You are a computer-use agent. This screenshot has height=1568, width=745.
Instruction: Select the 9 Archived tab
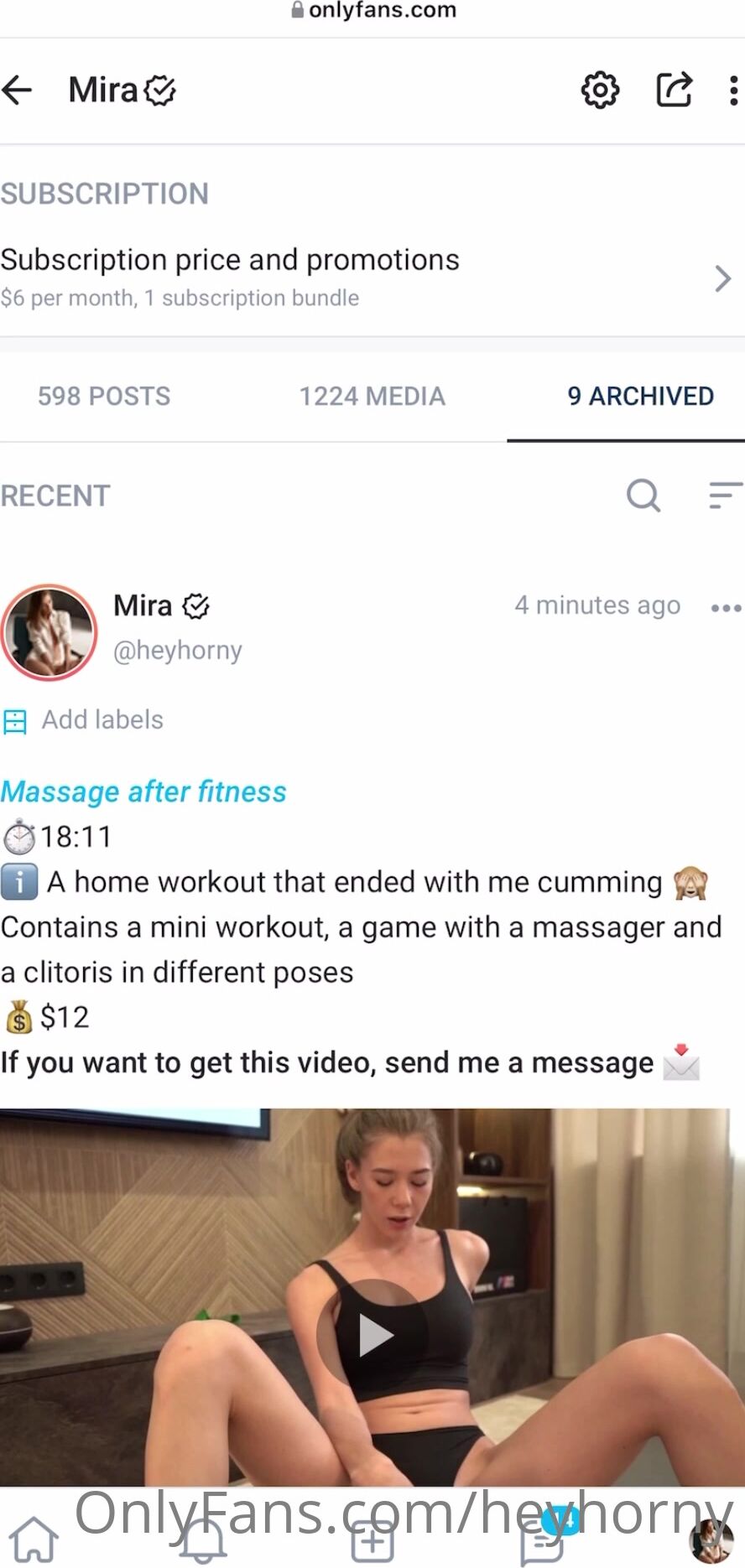pyautogui.click(x=641, y=396)
